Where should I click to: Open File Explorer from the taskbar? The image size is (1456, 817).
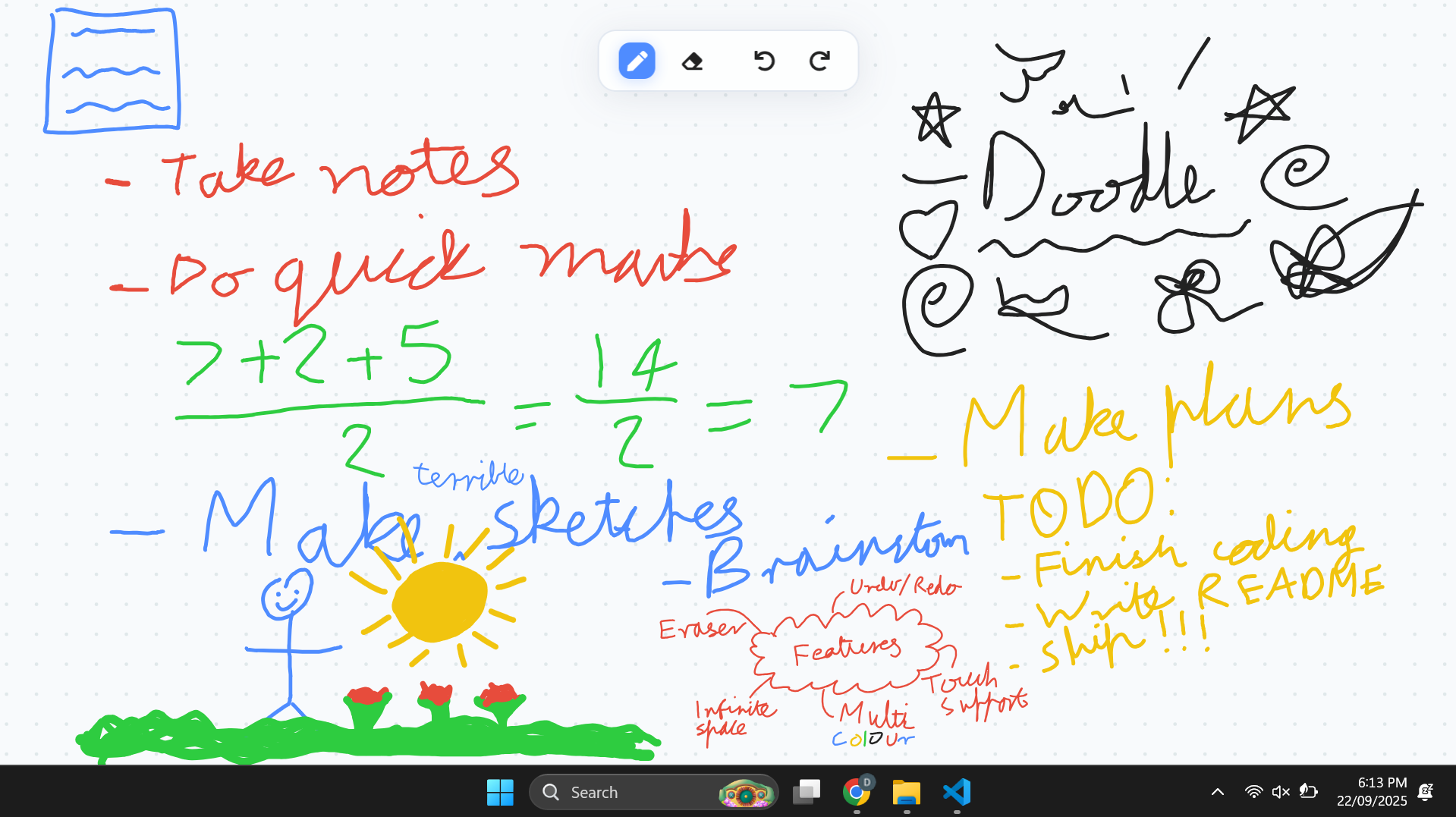(907, 792)
